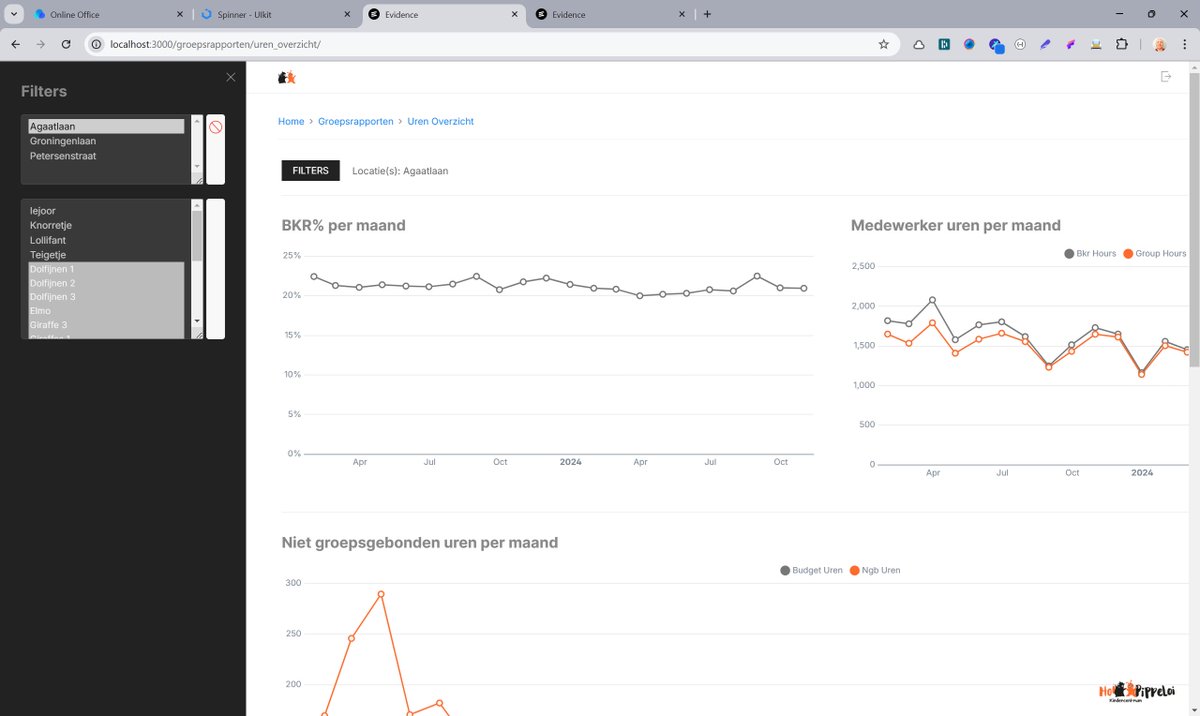Click the FILTERS button

click(310, 171)
